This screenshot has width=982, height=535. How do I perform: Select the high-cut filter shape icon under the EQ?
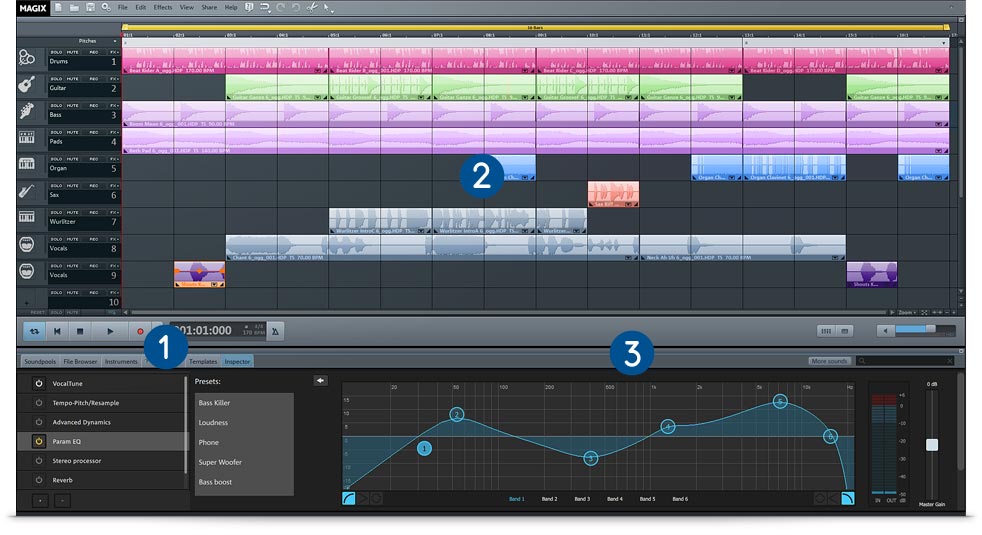pyautogui.click(x=847, y=498)
